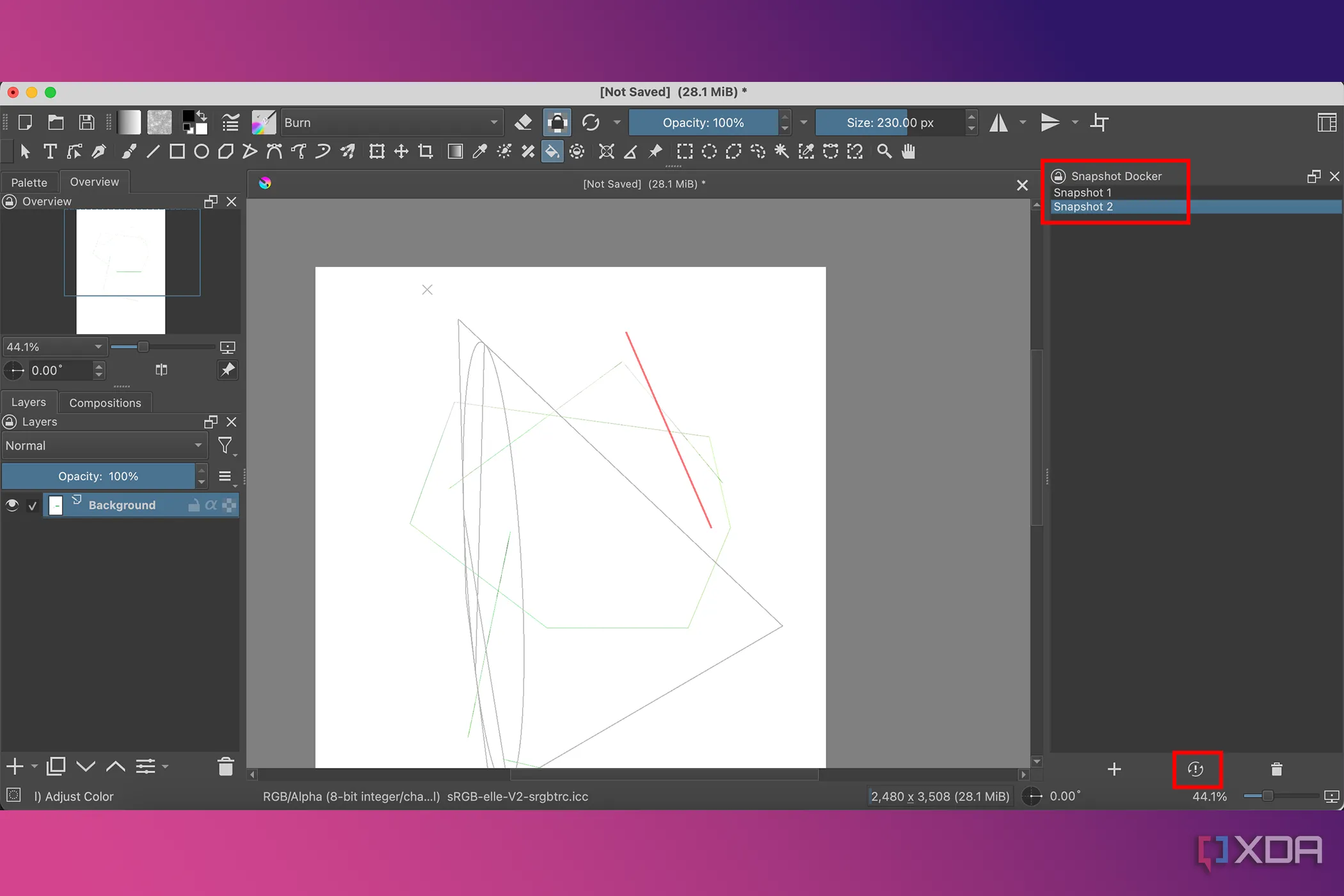Click the Background layer name
This screenshot has width=1344, height=896.
(122, 505)
